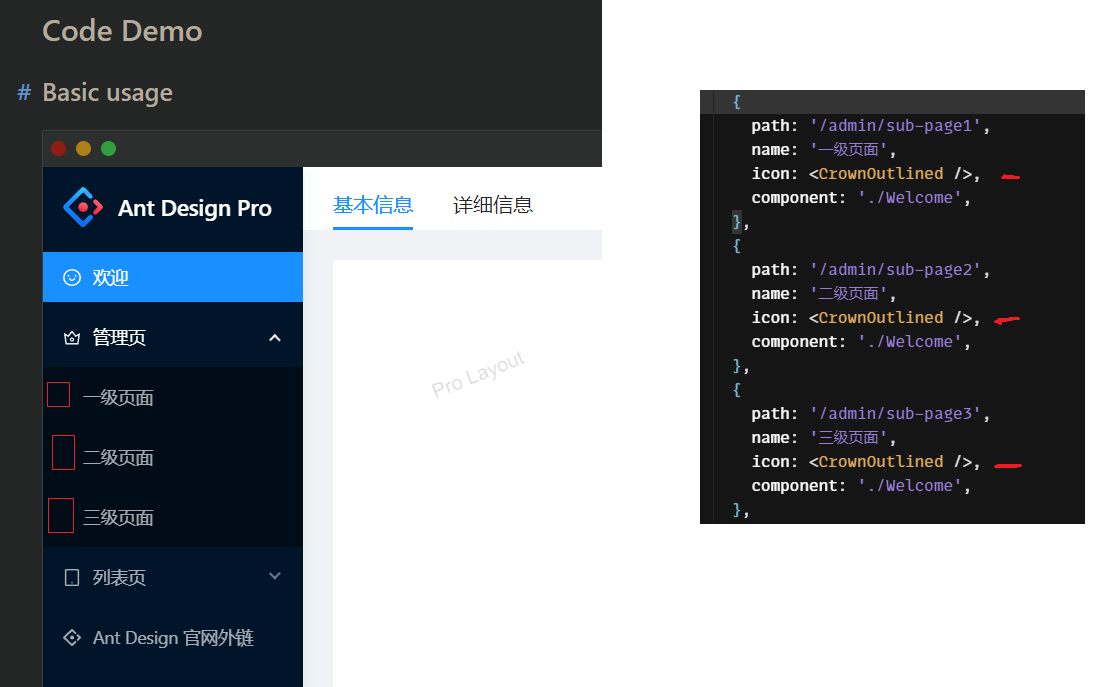Switch to the 详细信息 tab
Image resolution: width=1115 pixels, height=687 pixels.
(493, 204)
